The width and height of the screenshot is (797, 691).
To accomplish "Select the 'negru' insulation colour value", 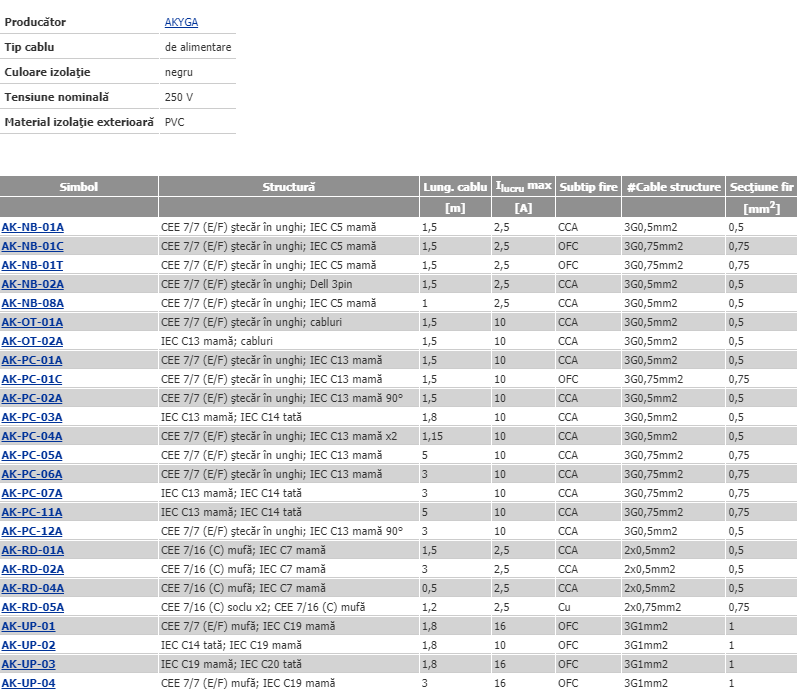I will tap(178, 72).
